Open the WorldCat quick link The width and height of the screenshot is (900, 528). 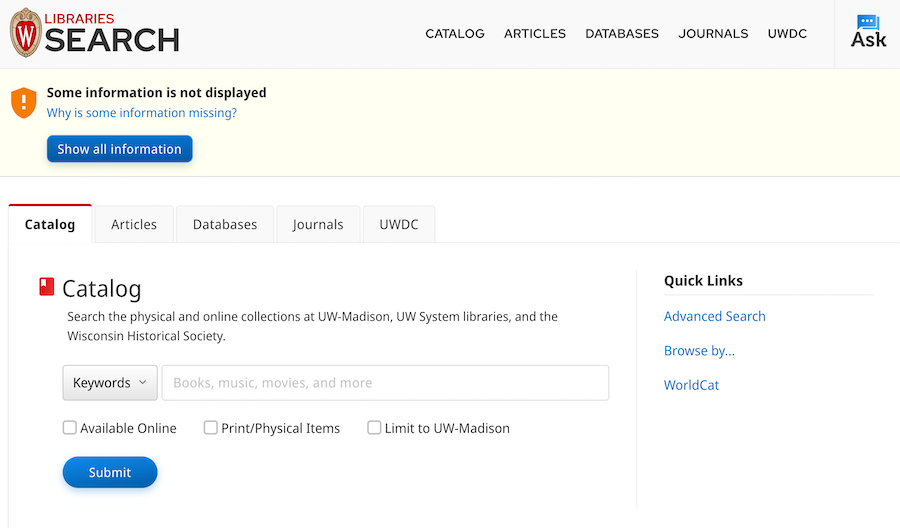click(x=691, y=385)
